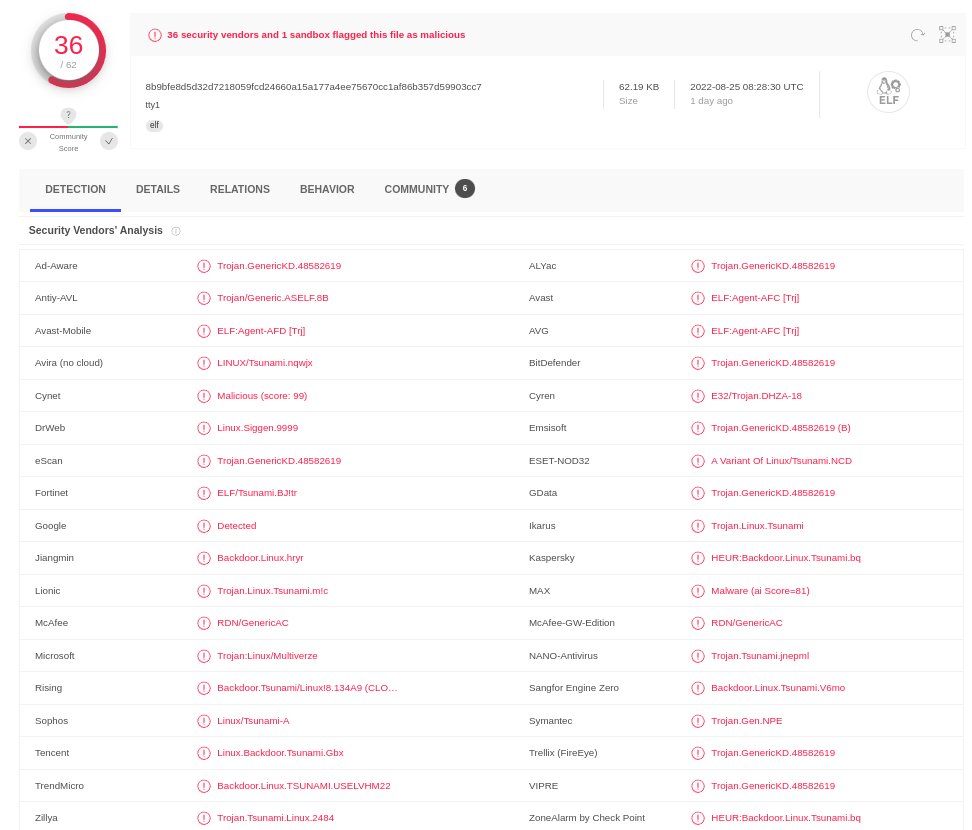Click the ELF file type icon
This screenshot has height=830, width=972.
[x=888, y=92]
